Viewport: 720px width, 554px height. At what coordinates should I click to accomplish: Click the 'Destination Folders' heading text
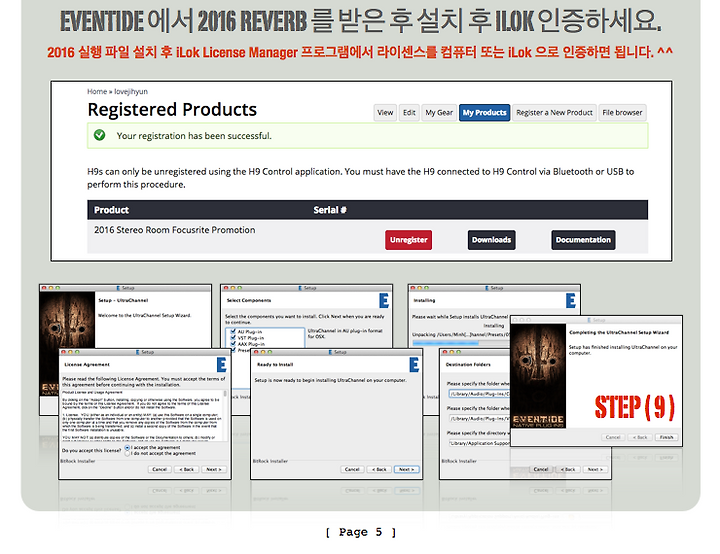point(468,364)
